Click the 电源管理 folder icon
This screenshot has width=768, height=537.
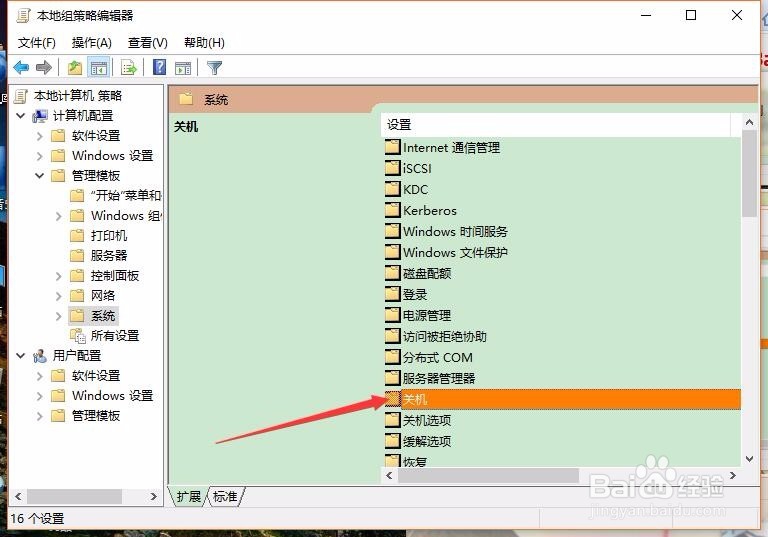pyautogui.click(x=392, y=315)
